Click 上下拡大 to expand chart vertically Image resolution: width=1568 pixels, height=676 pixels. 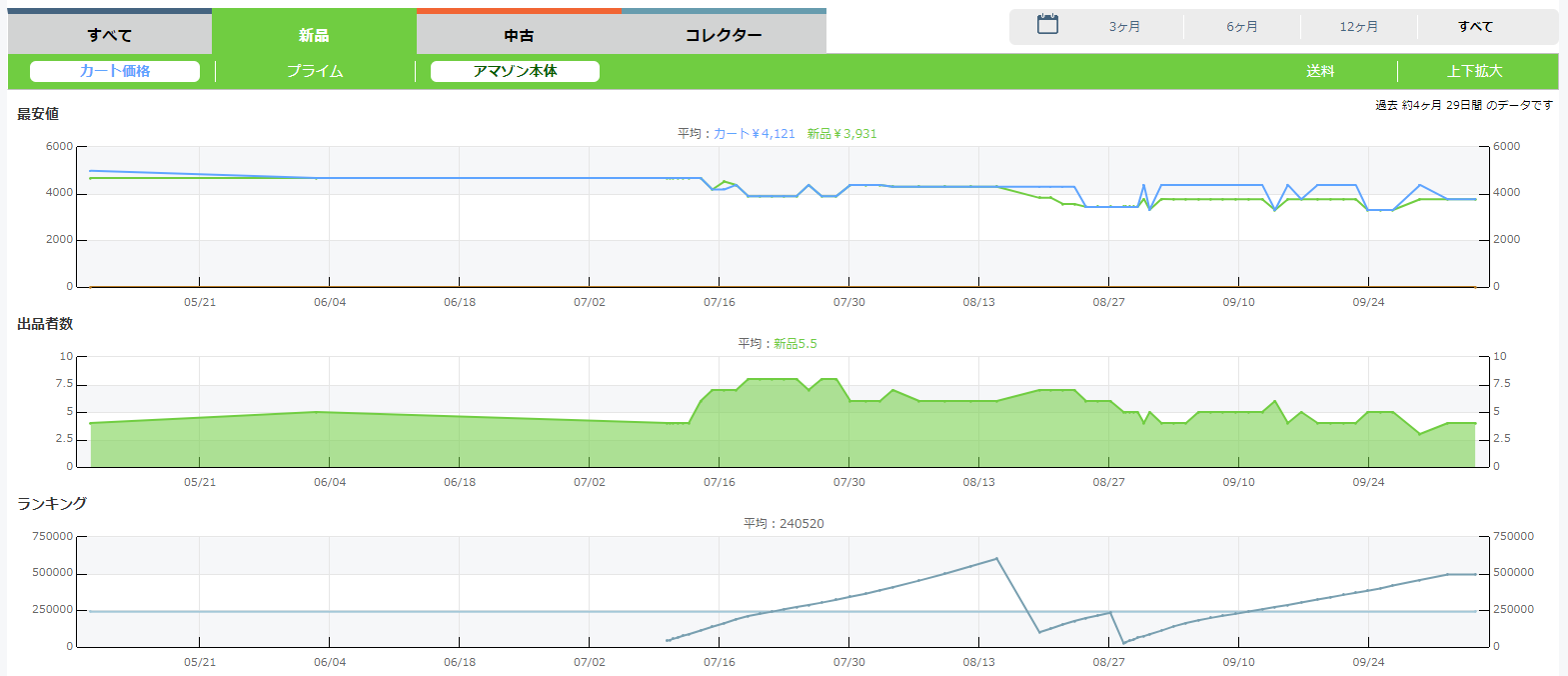click(x=1474, y=71)
